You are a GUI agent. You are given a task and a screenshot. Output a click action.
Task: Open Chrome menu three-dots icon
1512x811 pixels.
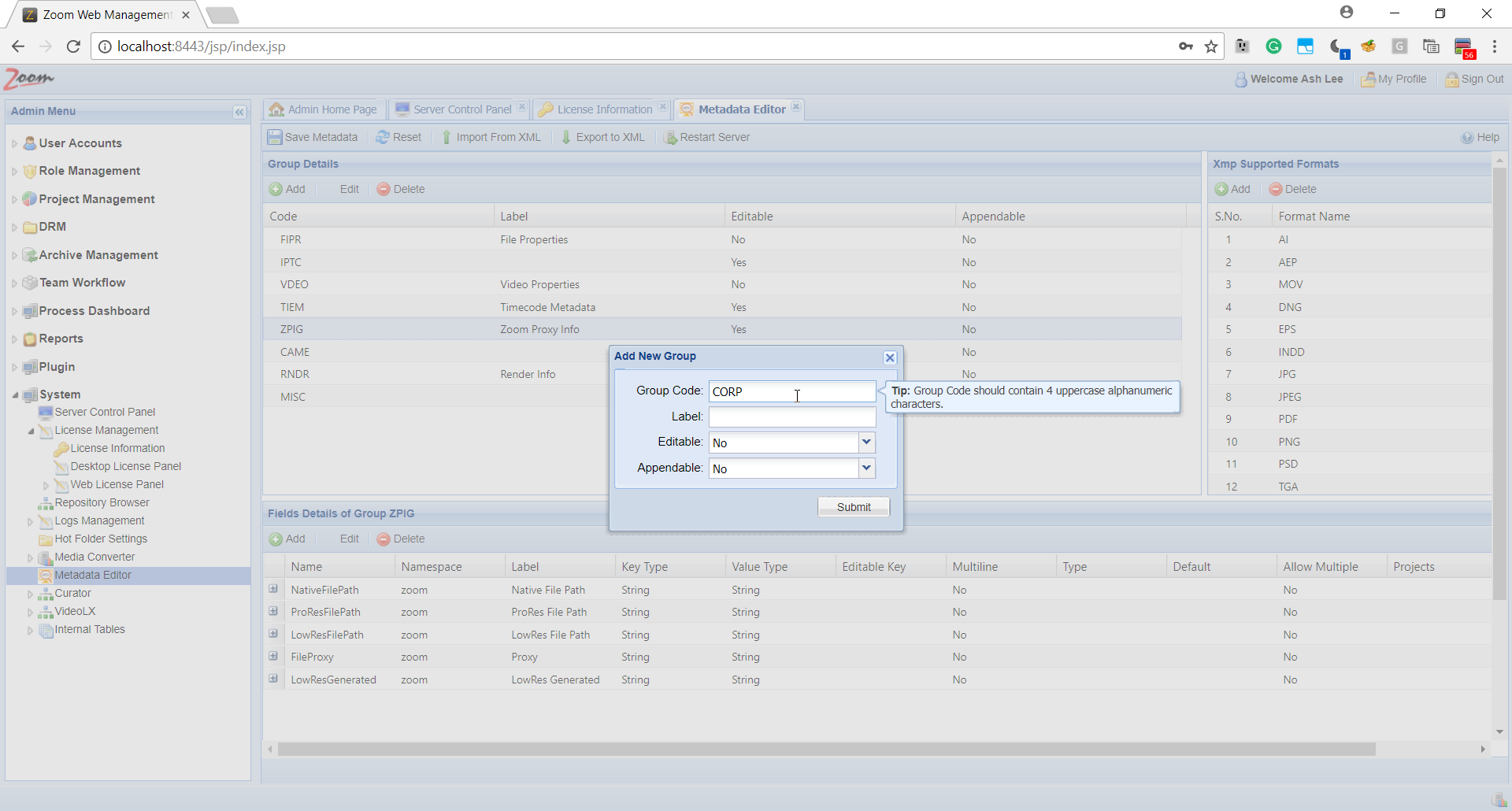coord(1494,46)
